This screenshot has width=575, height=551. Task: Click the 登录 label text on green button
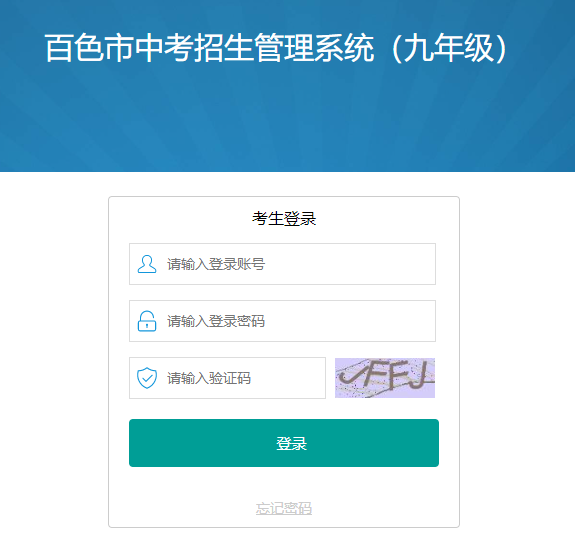pos(292,444)
